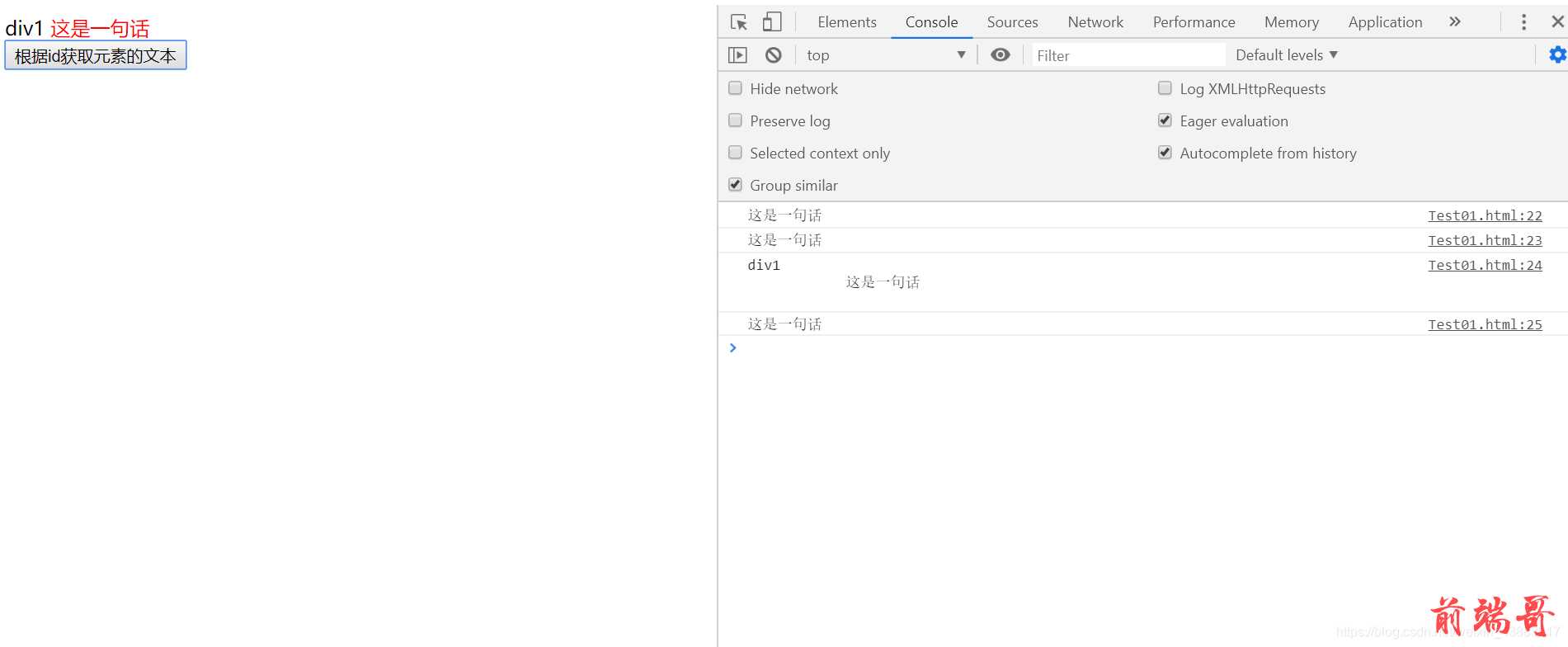Switch to the Elements tab
The image size is (1568, 647).
coord(847,22)
